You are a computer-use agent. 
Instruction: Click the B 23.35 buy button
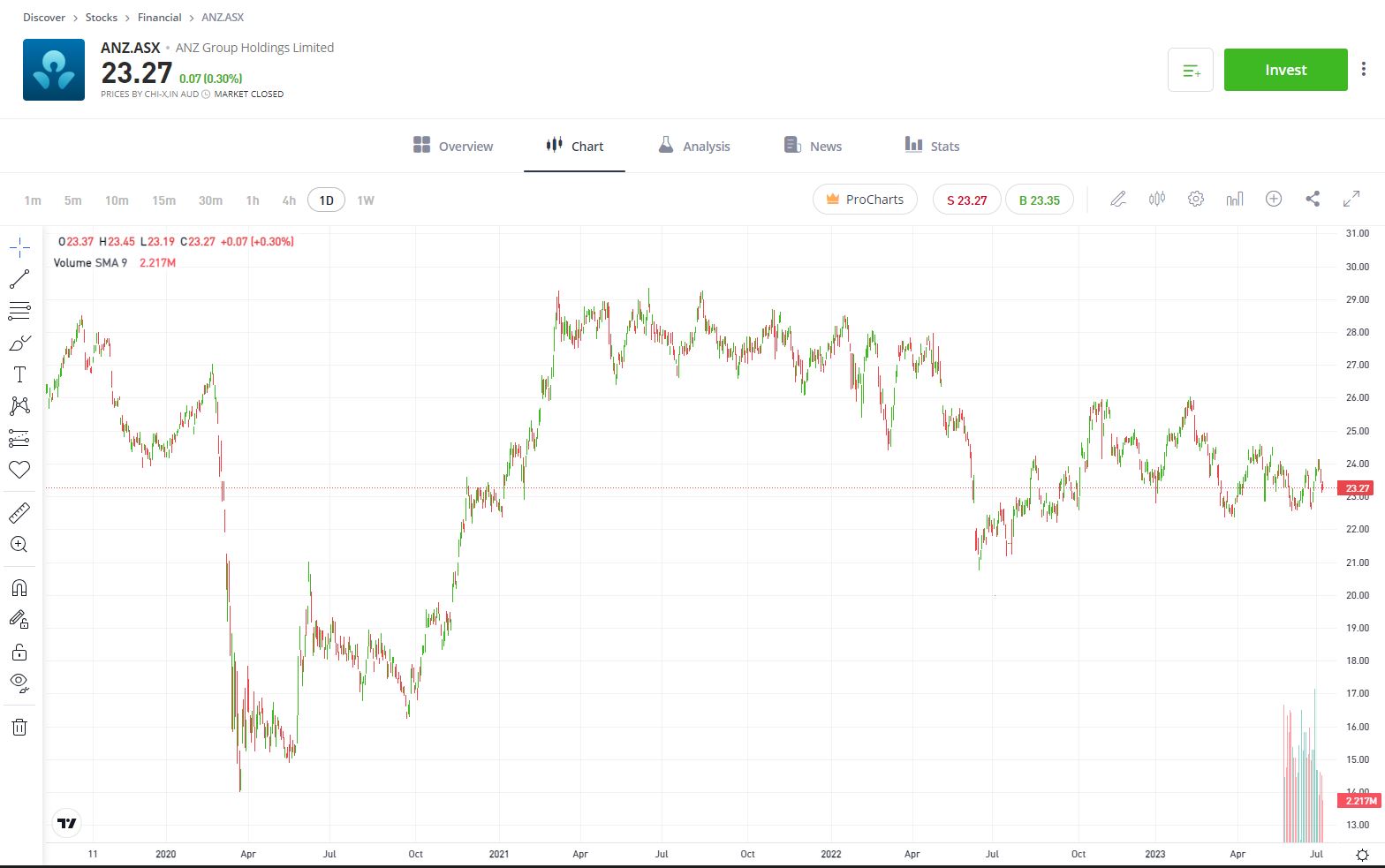(1039, 200)
